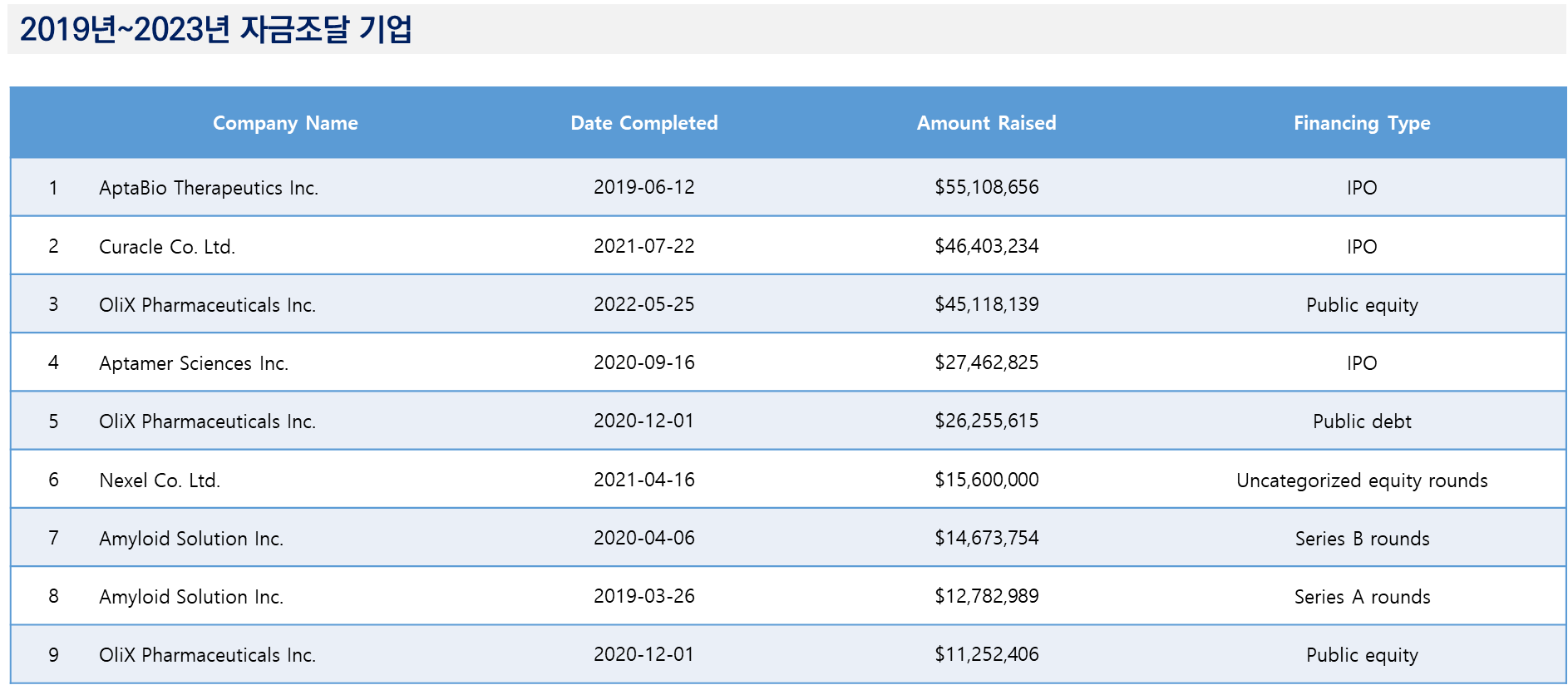
Task: Select 'Nexel Co. Ltd.' company cell
Action: 160,480
